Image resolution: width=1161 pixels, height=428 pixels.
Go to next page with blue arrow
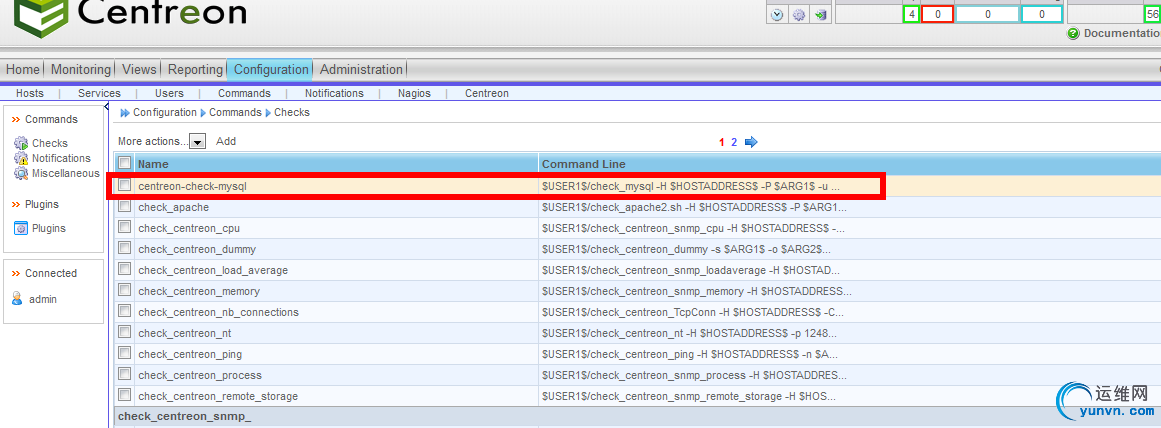(752, 142)
